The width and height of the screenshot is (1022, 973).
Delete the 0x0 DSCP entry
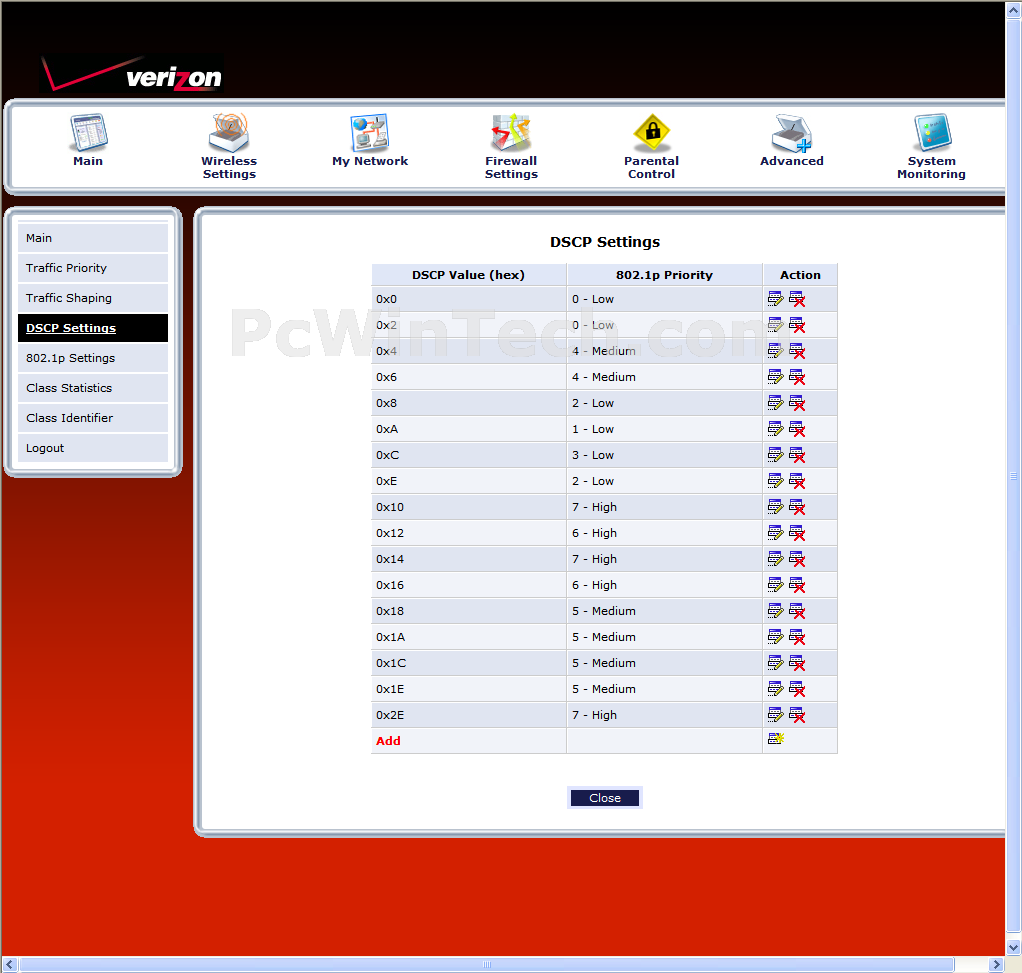point(797,299)
